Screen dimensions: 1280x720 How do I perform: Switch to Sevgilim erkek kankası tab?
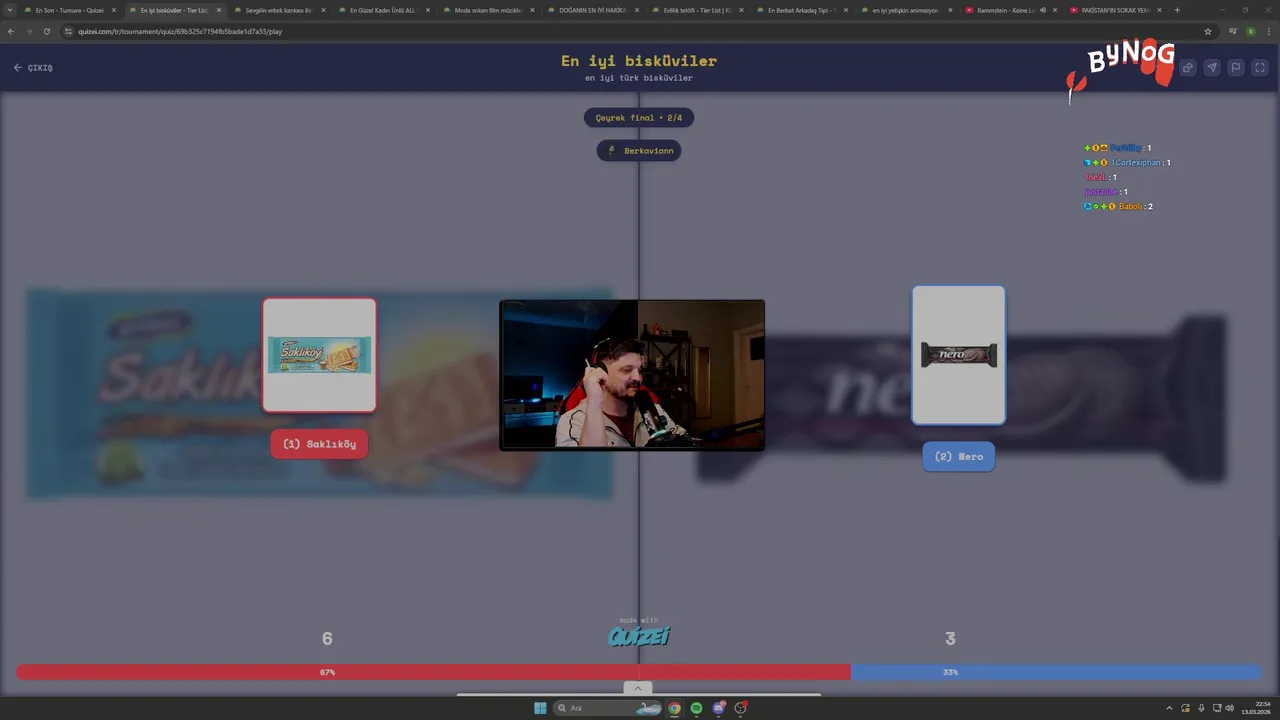click(x=279, y=10)
